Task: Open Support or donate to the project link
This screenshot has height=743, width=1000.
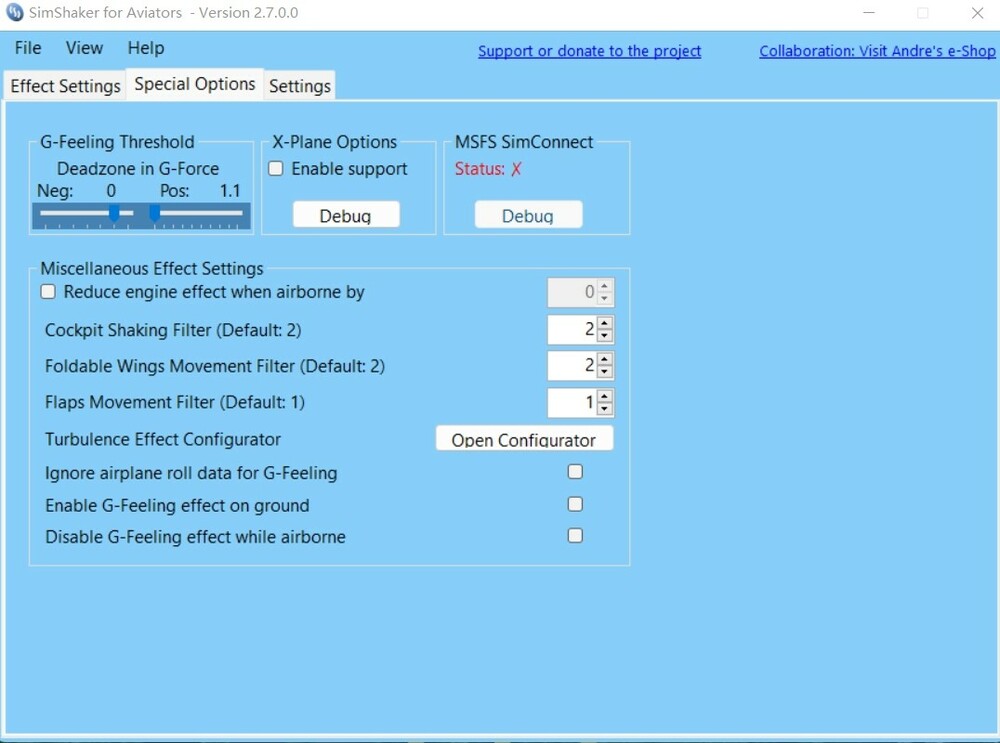Action: click(589, 51)
